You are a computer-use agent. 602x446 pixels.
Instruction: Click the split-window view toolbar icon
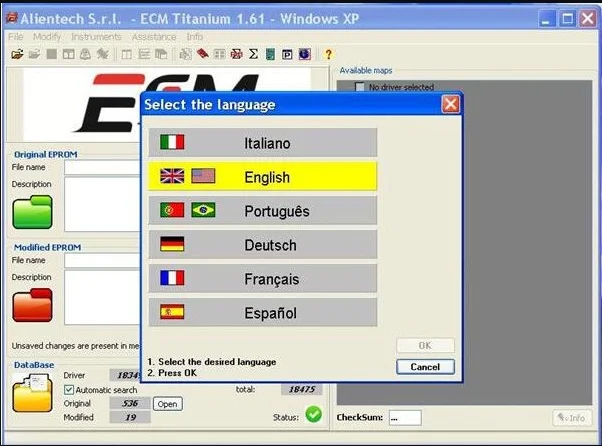point(126,54)
